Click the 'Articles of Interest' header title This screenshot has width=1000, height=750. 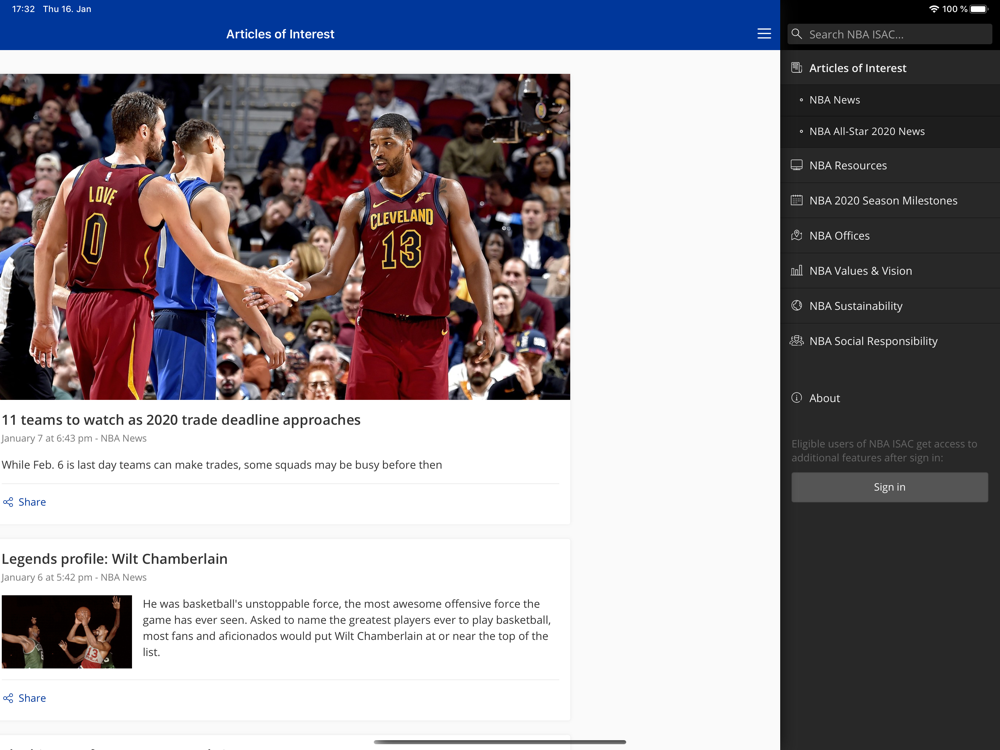(280, 34)
